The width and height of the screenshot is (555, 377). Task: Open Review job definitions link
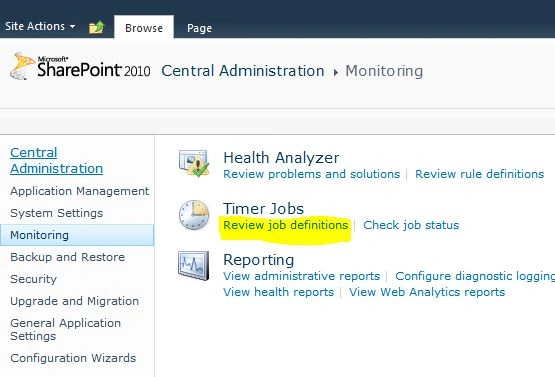tap(286, 225)
